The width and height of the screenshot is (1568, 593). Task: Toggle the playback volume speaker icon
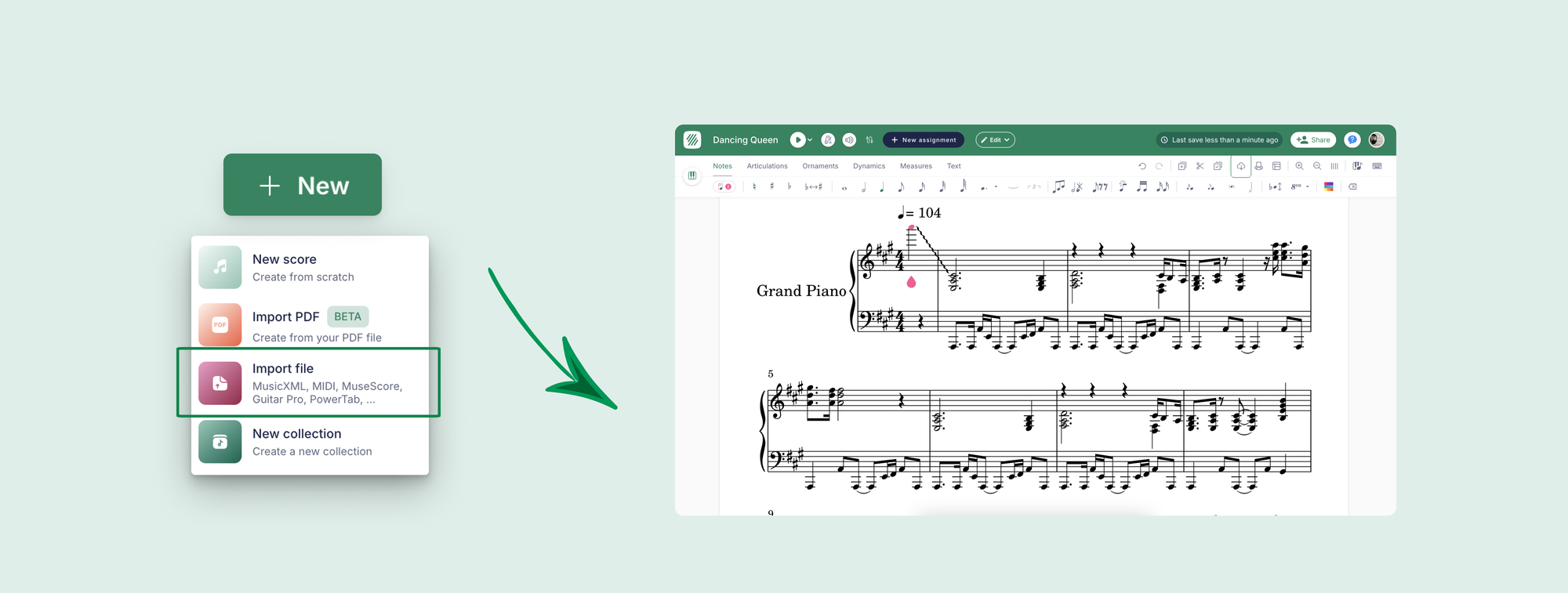[x=849, y=140]
